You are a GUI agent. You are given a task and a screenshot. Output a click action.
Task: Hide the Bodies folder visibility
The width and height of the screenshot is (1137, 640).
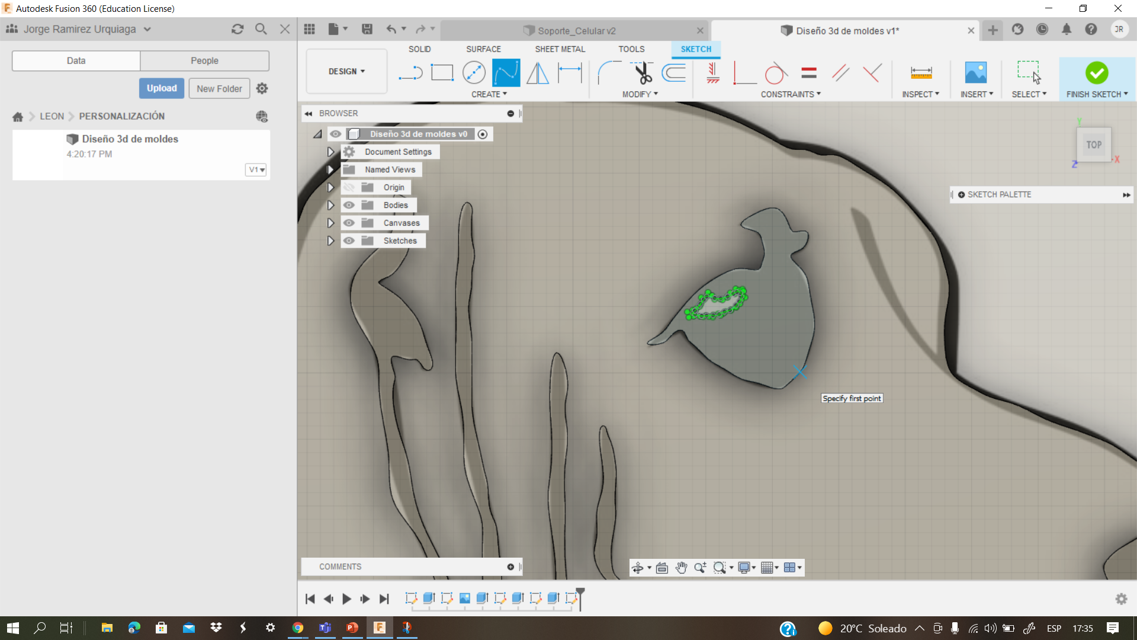pos(349,205)
